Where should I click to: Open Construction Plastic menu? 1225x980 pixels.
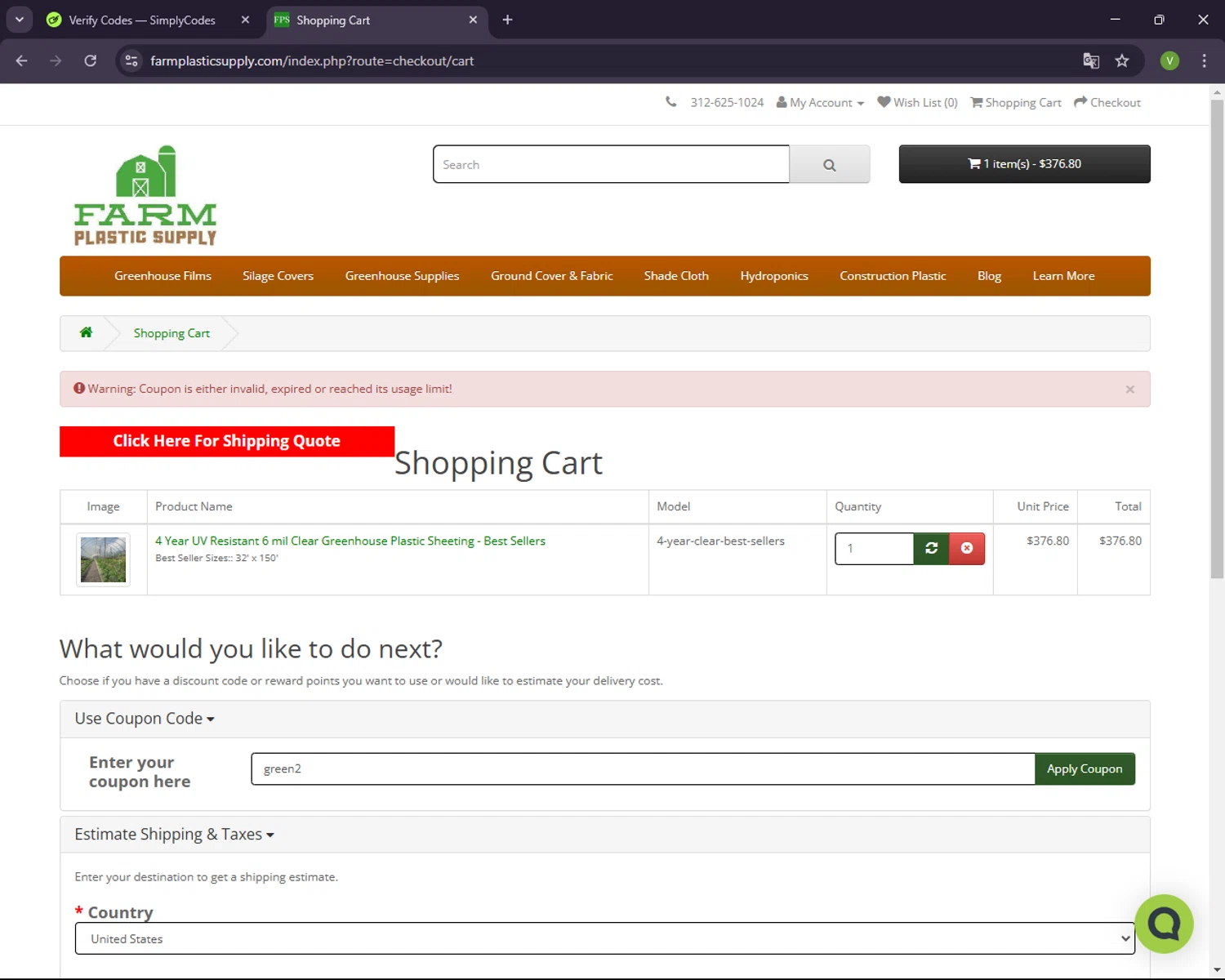pos(893,276)
